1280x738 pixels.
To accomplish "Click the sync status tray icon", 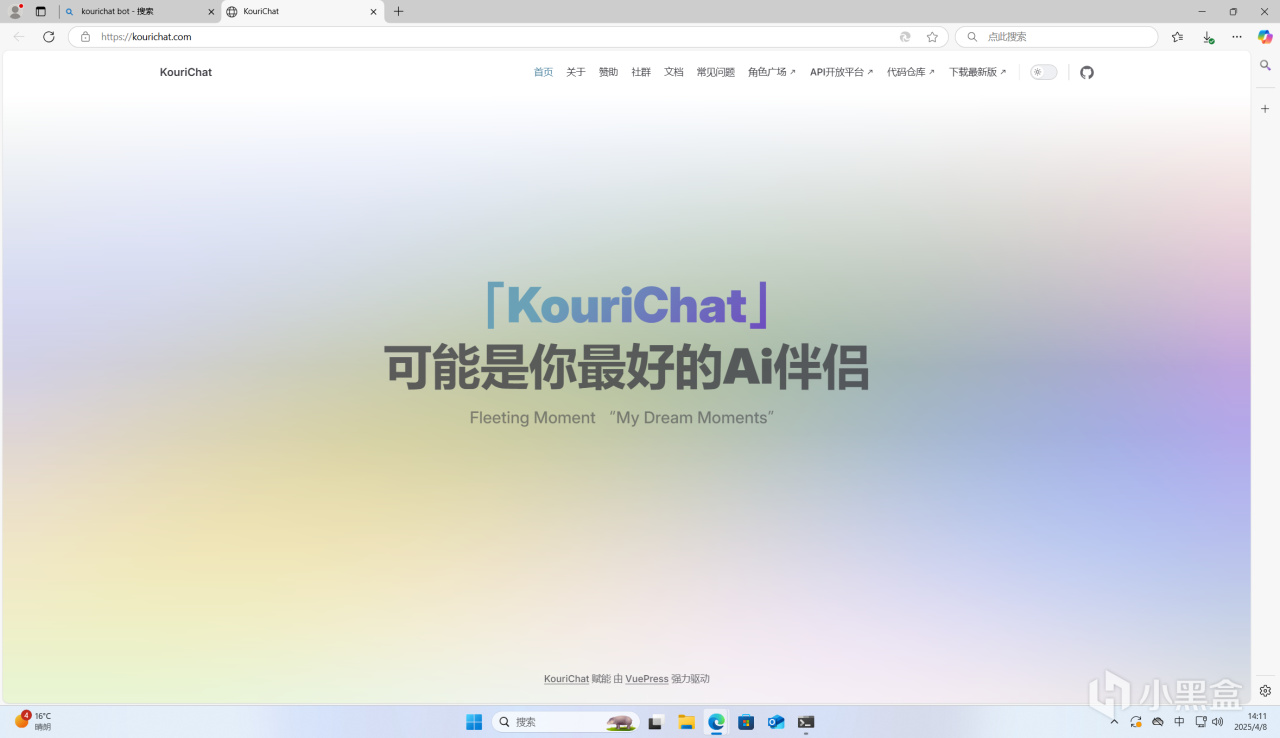I will (x=1136, y=722).
